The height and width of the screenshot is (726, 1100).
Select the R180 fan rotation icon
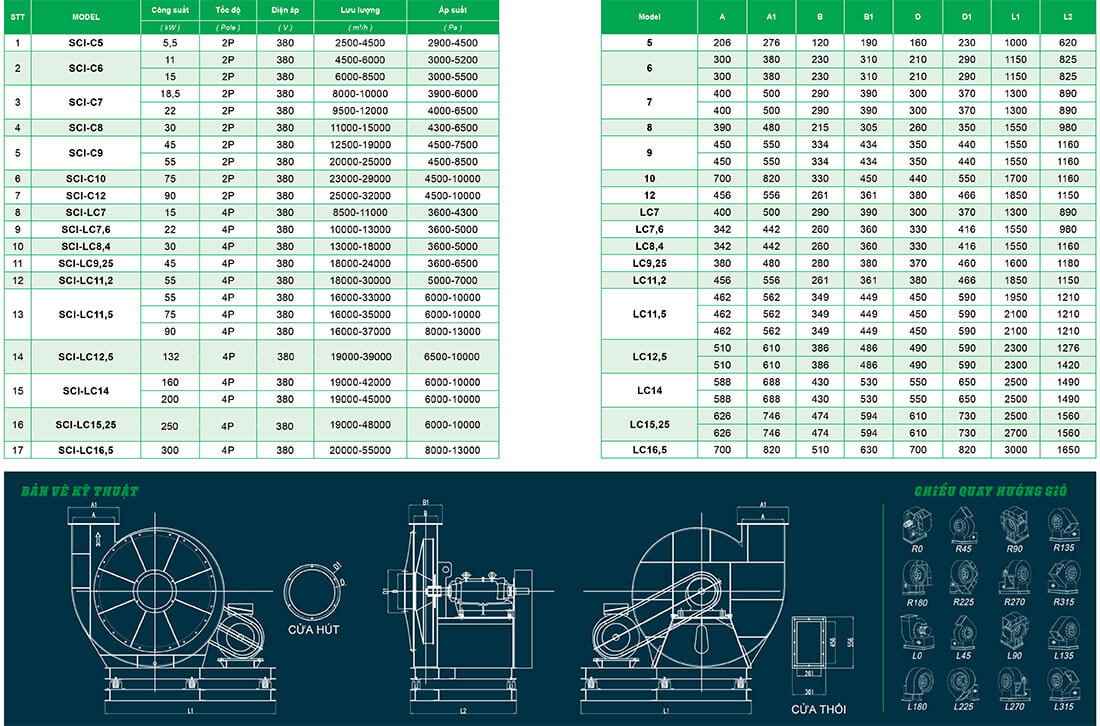coord(916,578)
